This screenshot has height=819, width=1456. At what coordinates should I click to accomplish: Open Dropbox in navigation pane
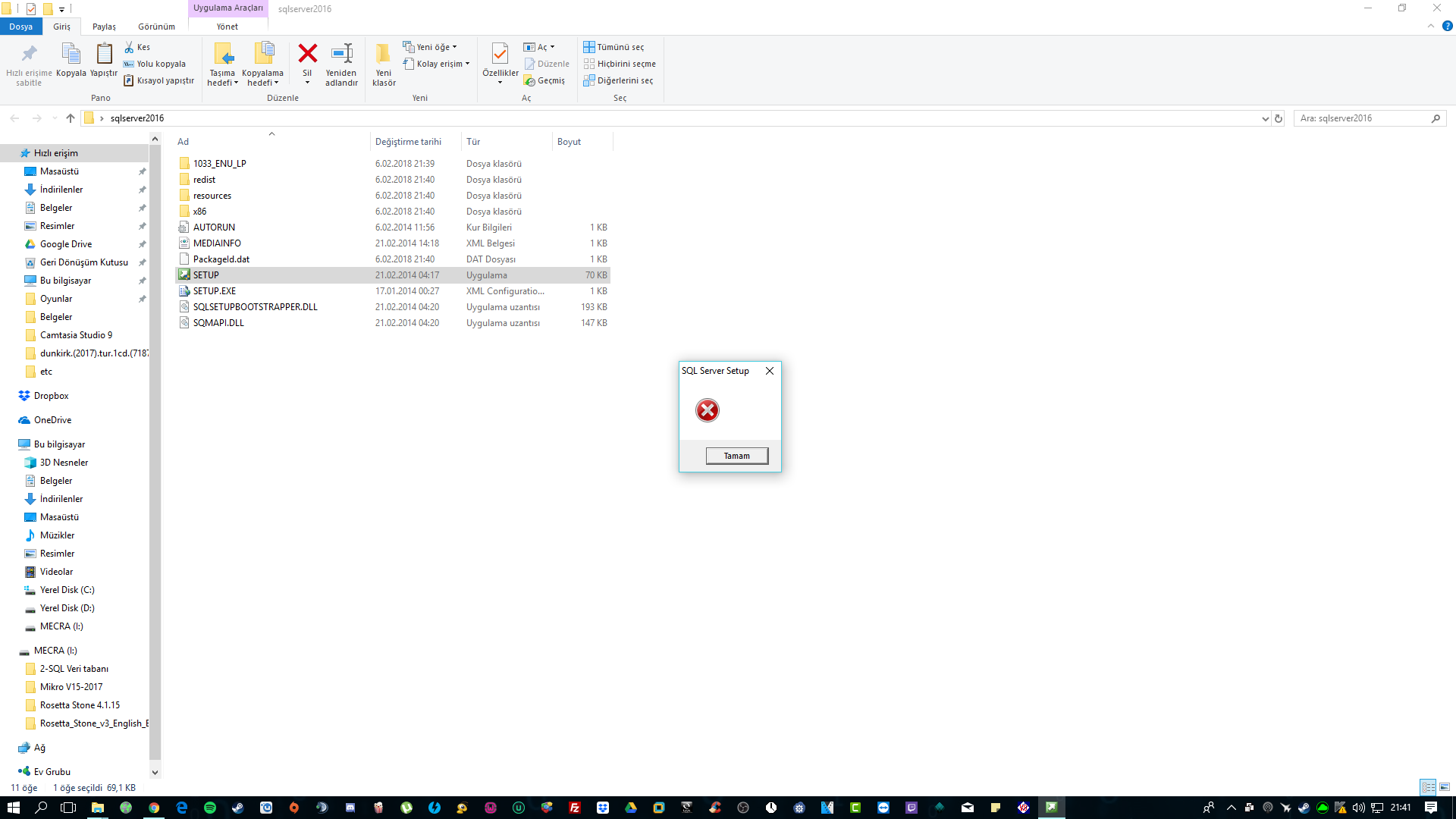pyautogui.click(x=51, y=396)
